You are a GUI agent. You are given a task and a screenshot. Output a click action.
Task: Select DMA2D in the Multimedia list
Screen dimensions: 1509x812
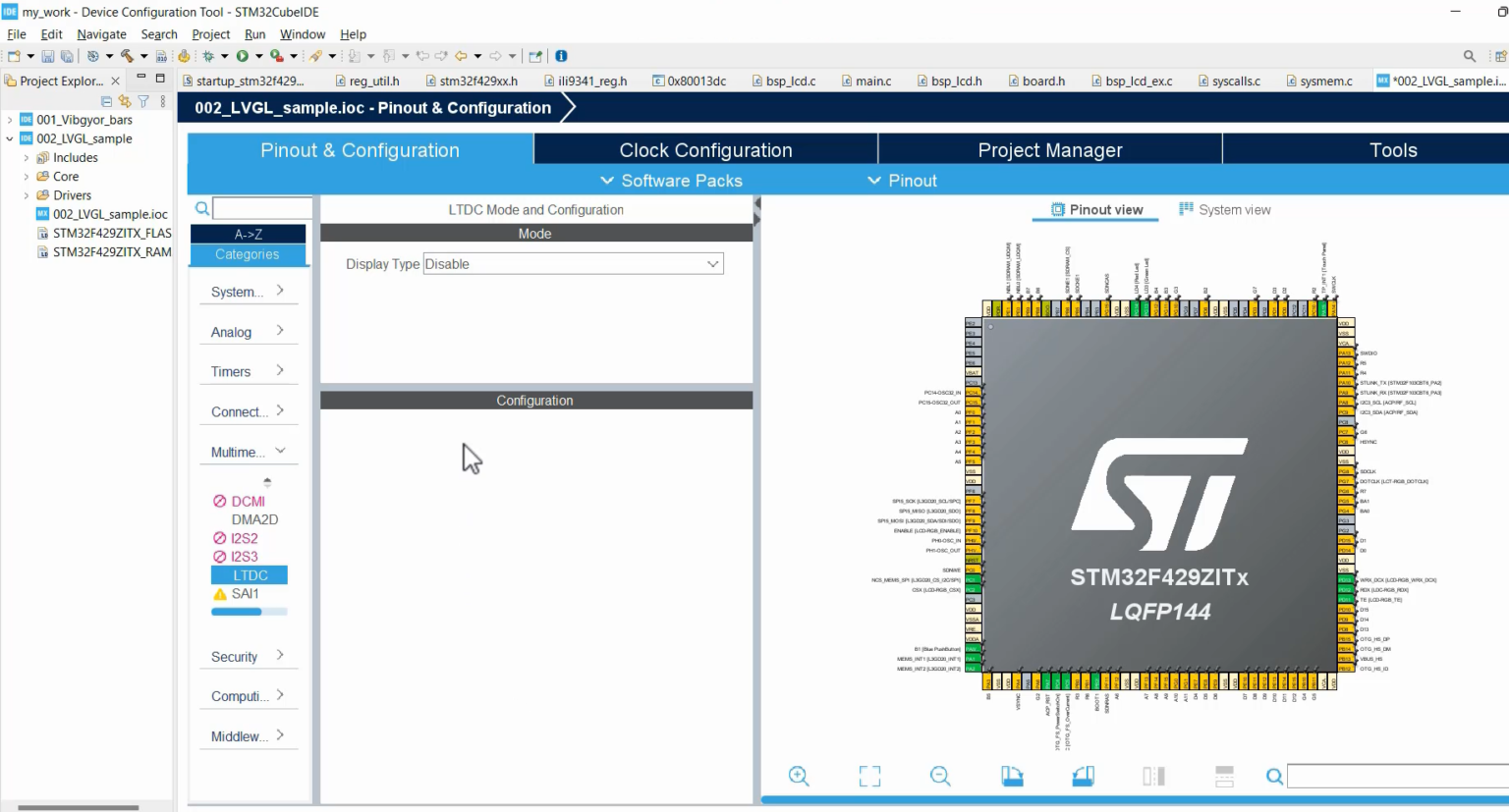pos(254,519)
